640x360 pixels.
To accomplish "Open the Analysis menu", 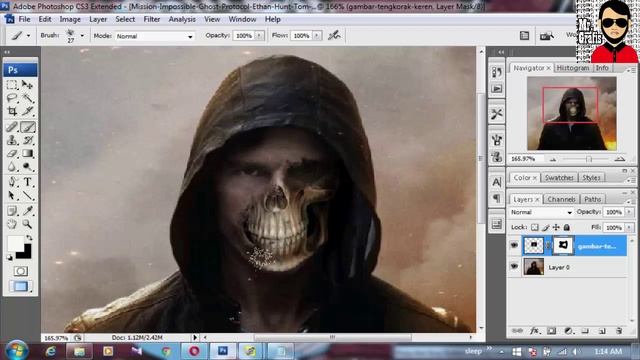I will 182,19.
